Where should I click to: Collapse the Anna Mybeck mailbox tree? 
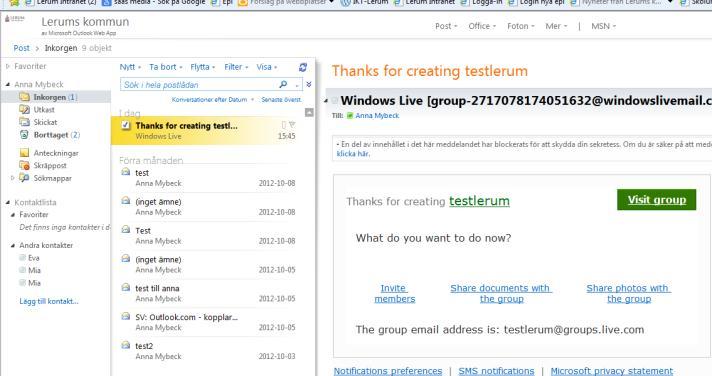[x=8, y=84]
